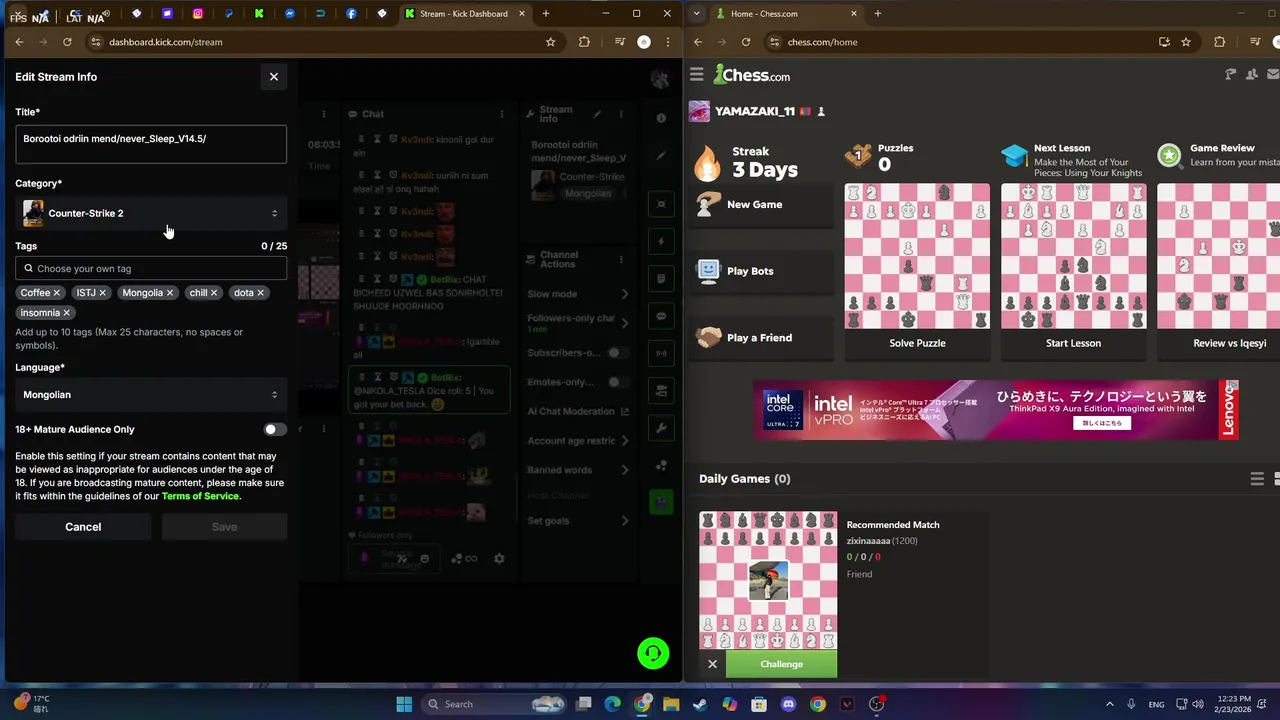The height and width of the screenshot is (720, 1280).
Task: Open a new tab in the Kick window
Action: [545, 14]
